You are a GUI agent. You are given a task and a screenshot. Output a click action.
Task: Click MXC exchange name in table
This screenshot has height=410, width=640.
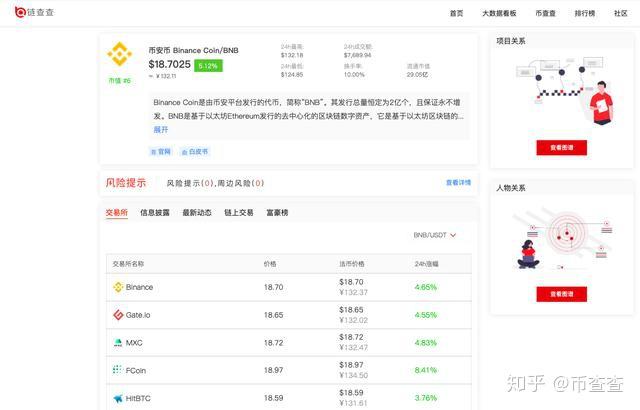(134, 343)
